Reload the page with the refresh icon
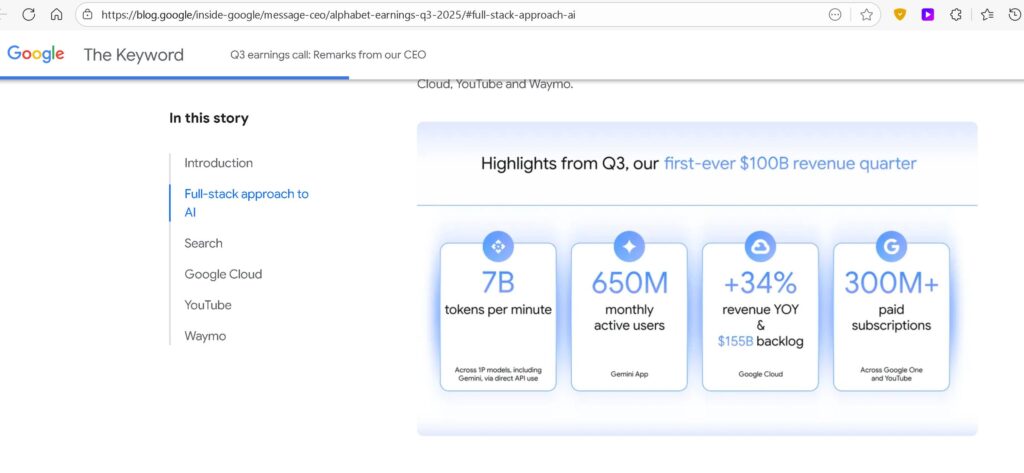1024x473 pixels. [28, 14]
